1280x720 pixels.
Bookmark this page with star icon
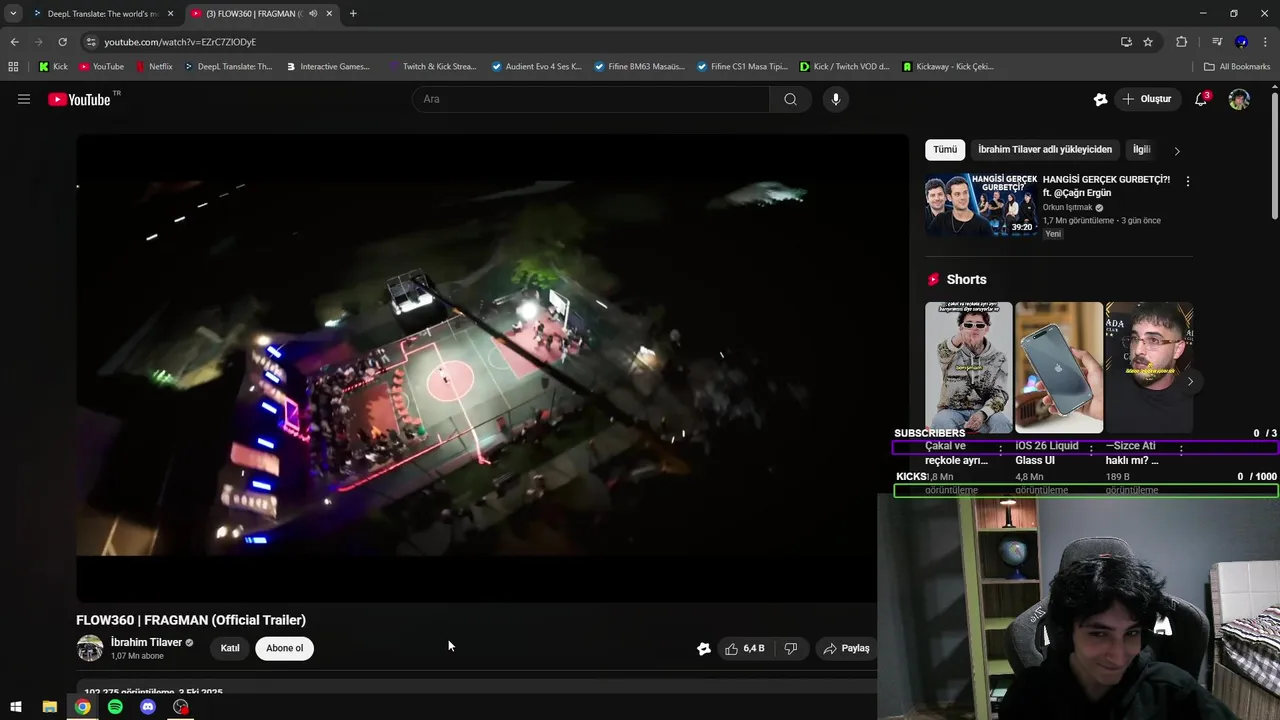coord(1148,42)
